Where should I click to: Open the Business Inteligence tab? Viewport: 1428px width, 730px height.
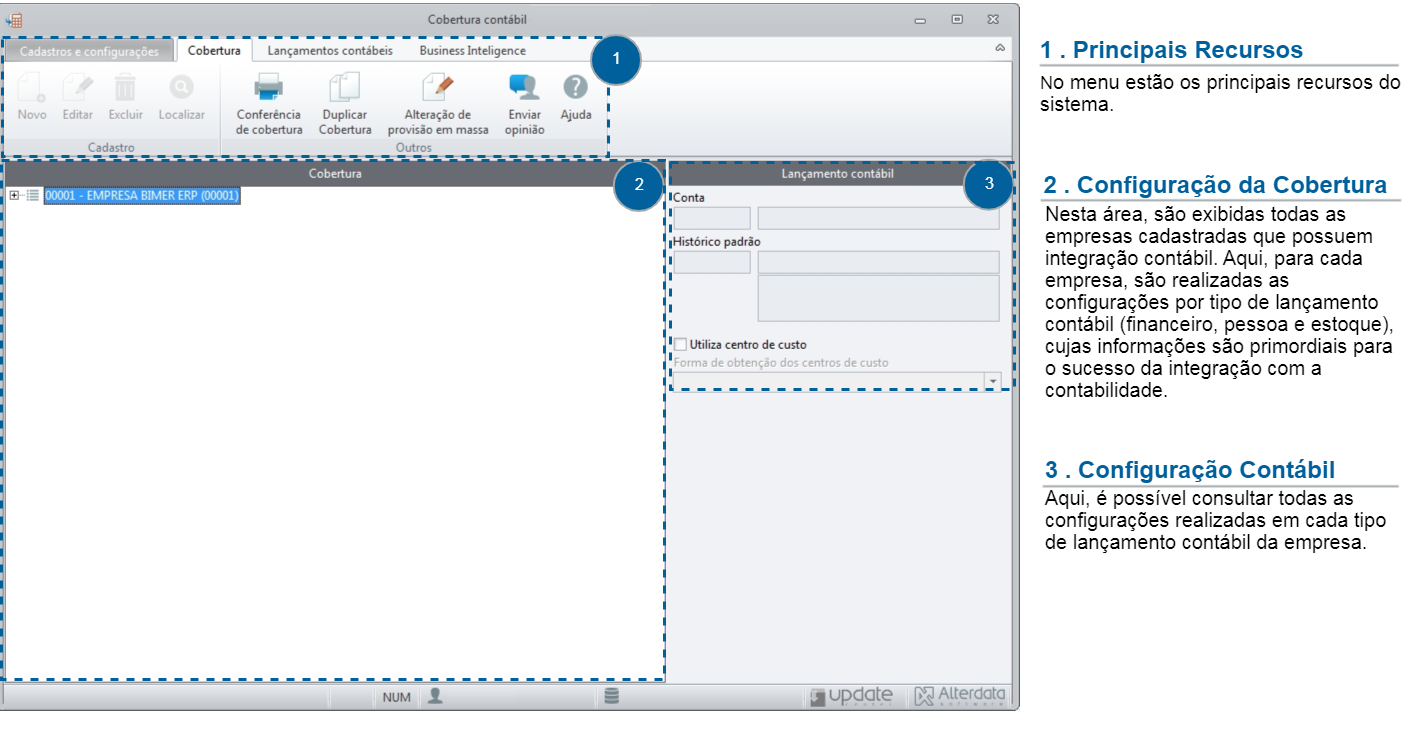pyautogui.click(x=472, y=50)
